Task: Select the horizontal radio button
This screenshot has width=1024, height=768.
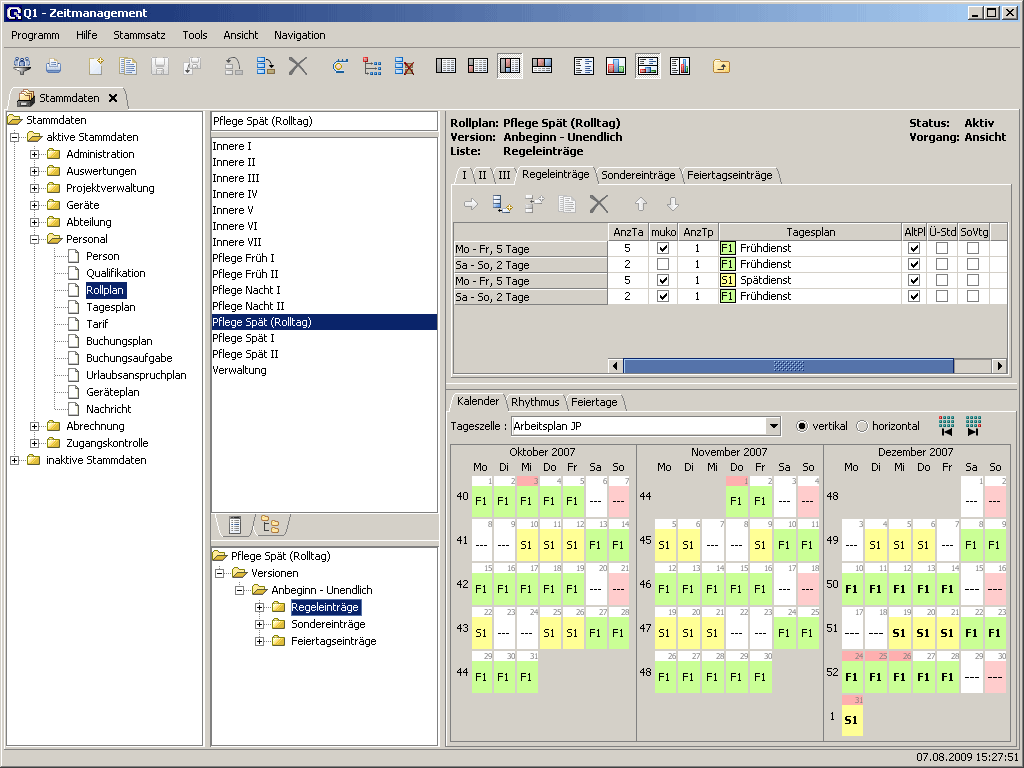Action: 862,426
